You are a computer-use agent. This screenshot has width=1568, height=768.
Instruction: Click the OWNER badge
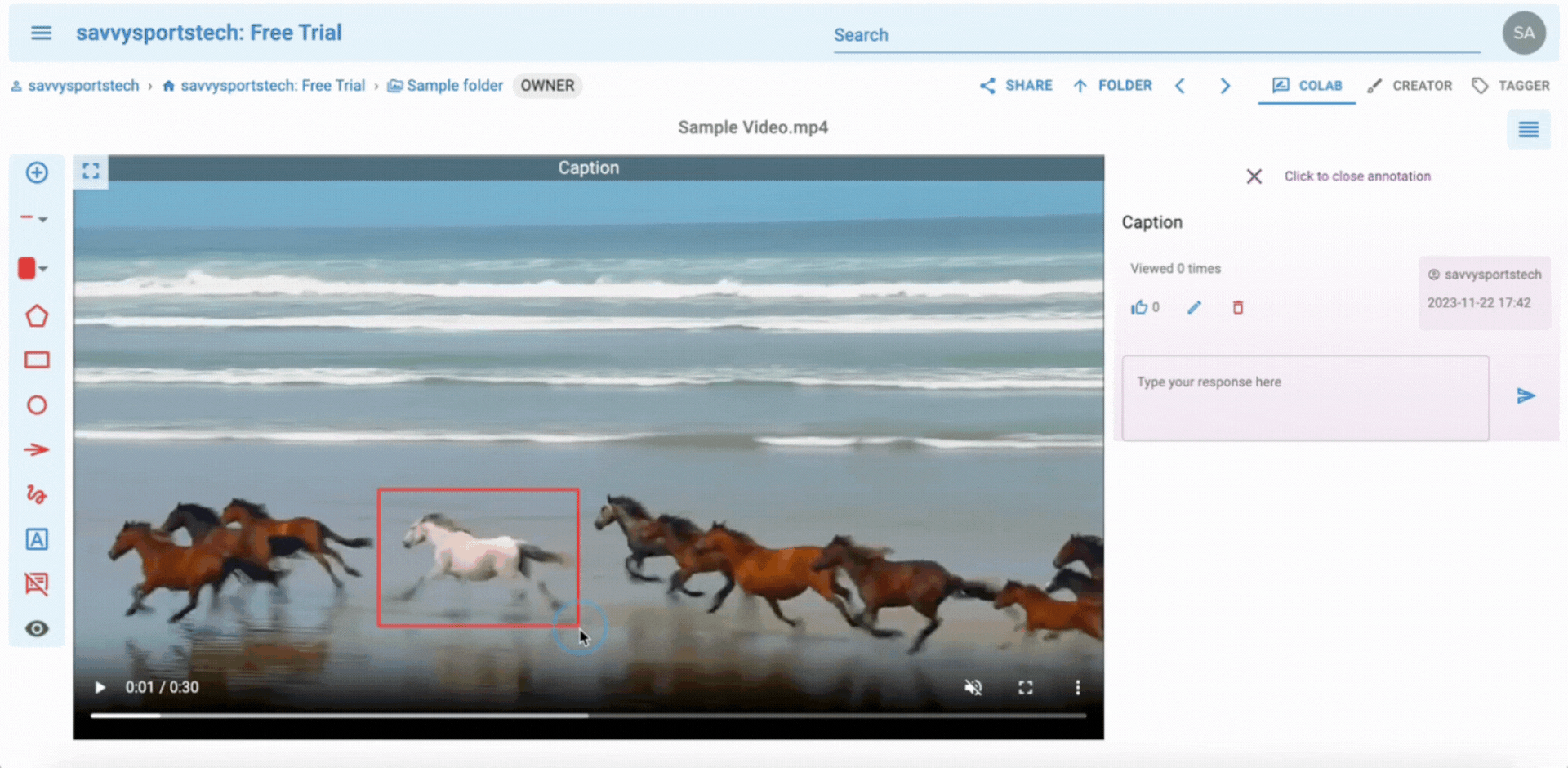coord(547,86)
